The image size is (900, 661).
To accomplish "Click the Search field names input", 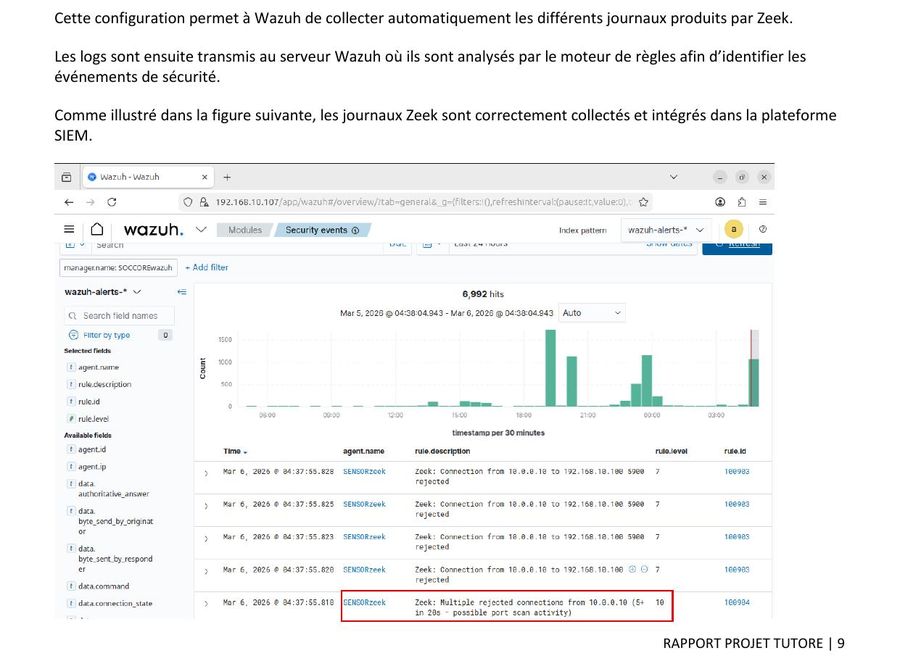I will tap(119, 316).
